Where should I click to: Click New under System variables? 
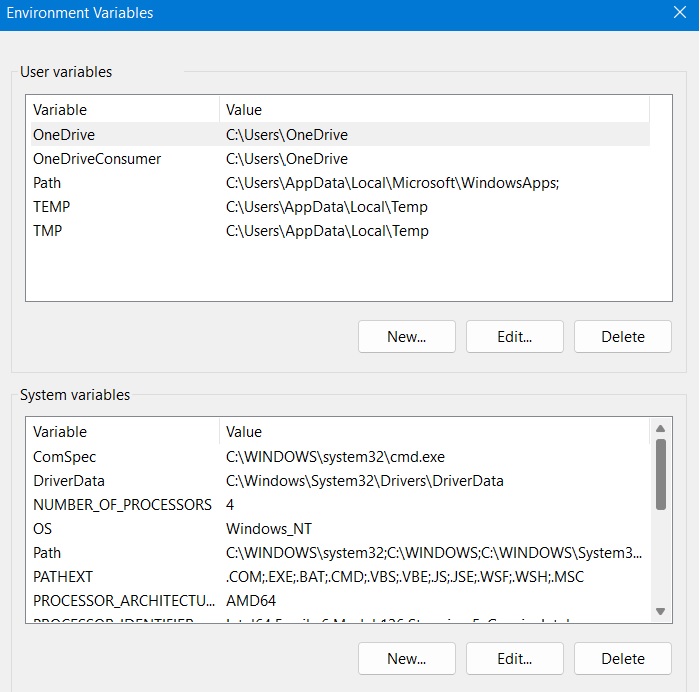click(x=406, y=659)
